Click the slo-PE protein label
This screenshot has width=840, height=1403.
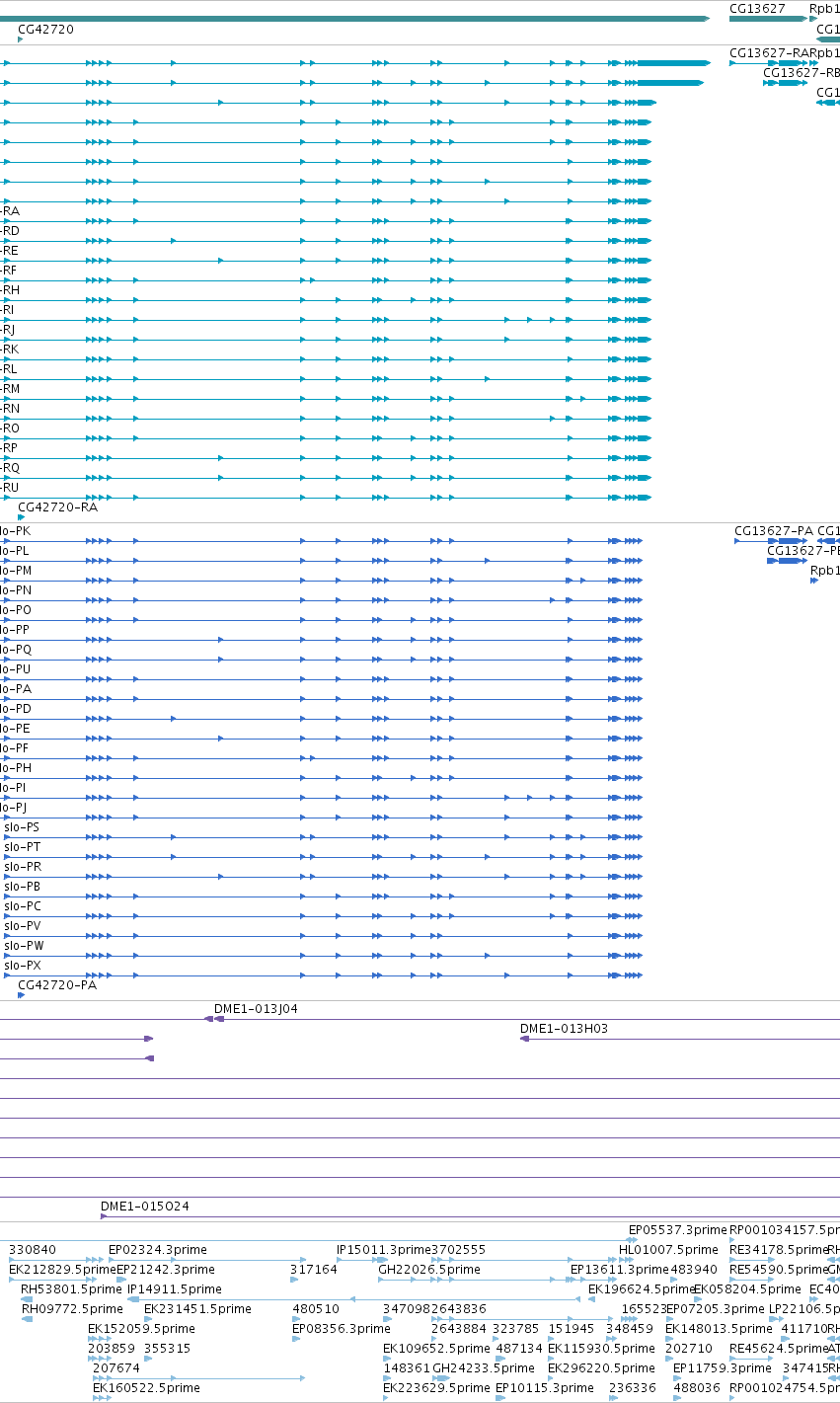coord(16,728)
